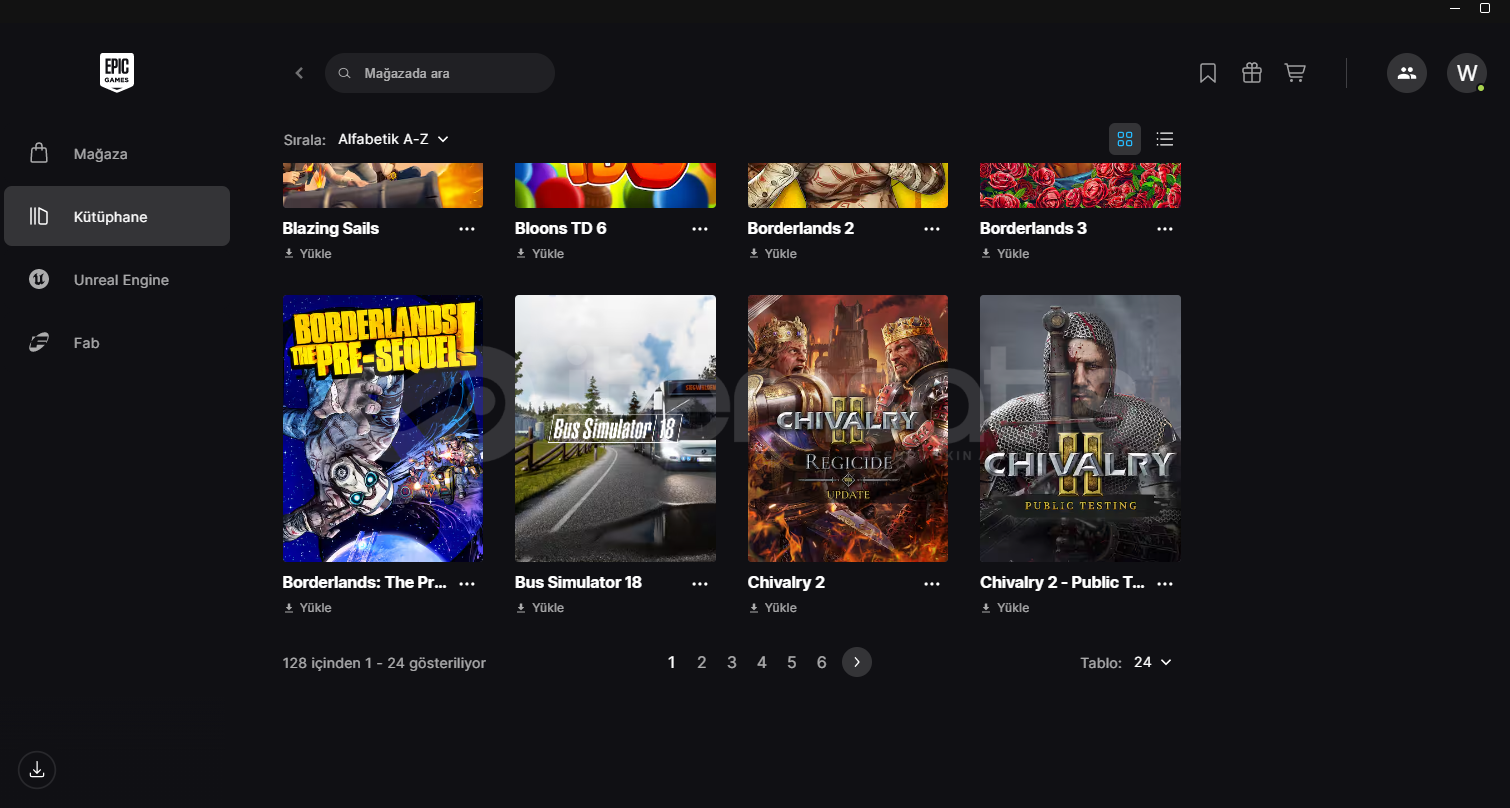Click the Borderlands 3 title
Viewport: 1510px width, 808px height.
point(1033,229)
